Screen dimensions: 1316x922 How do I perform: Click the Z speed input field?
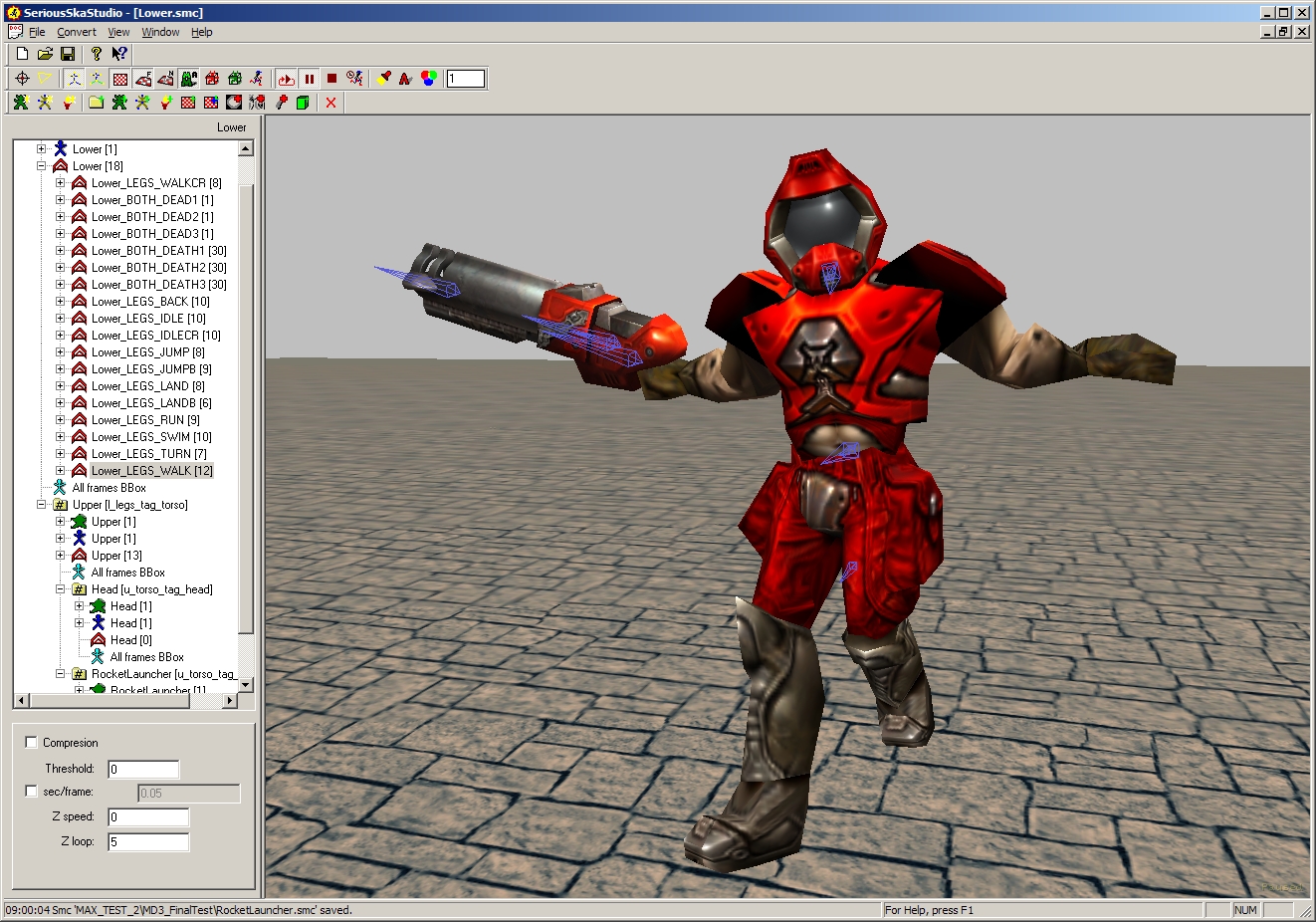[x=148, y=817]
